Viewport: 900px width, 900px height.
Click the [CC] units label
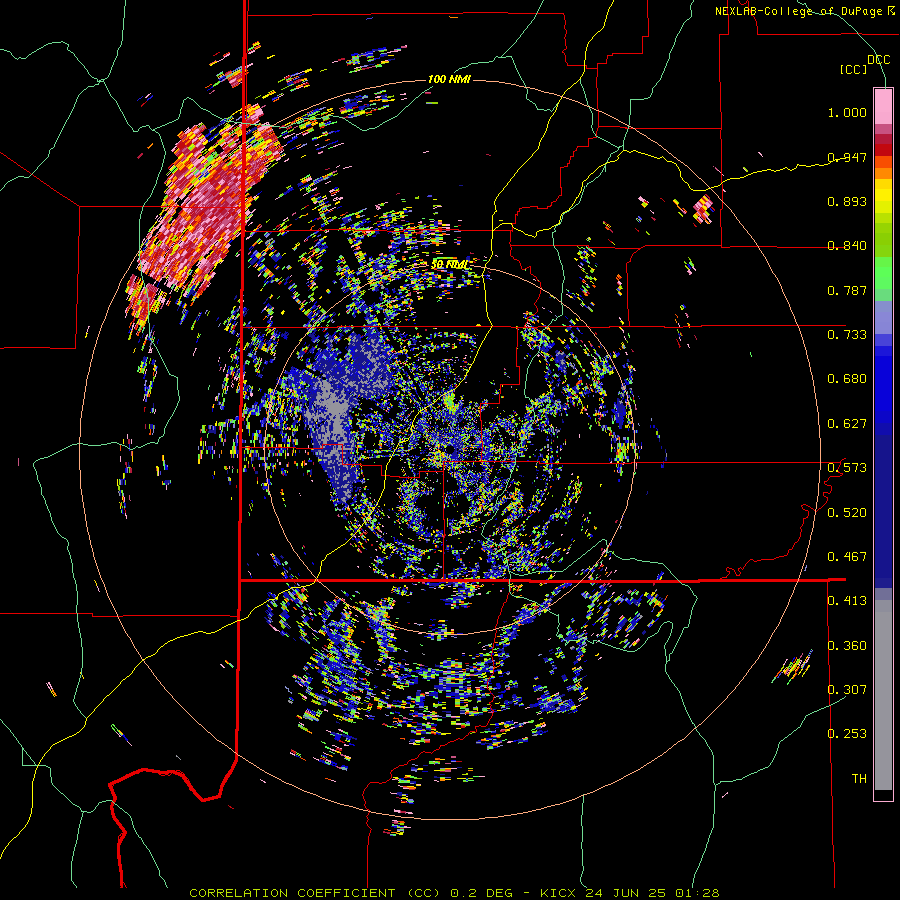pyautogui.click(x=854, y=70)
